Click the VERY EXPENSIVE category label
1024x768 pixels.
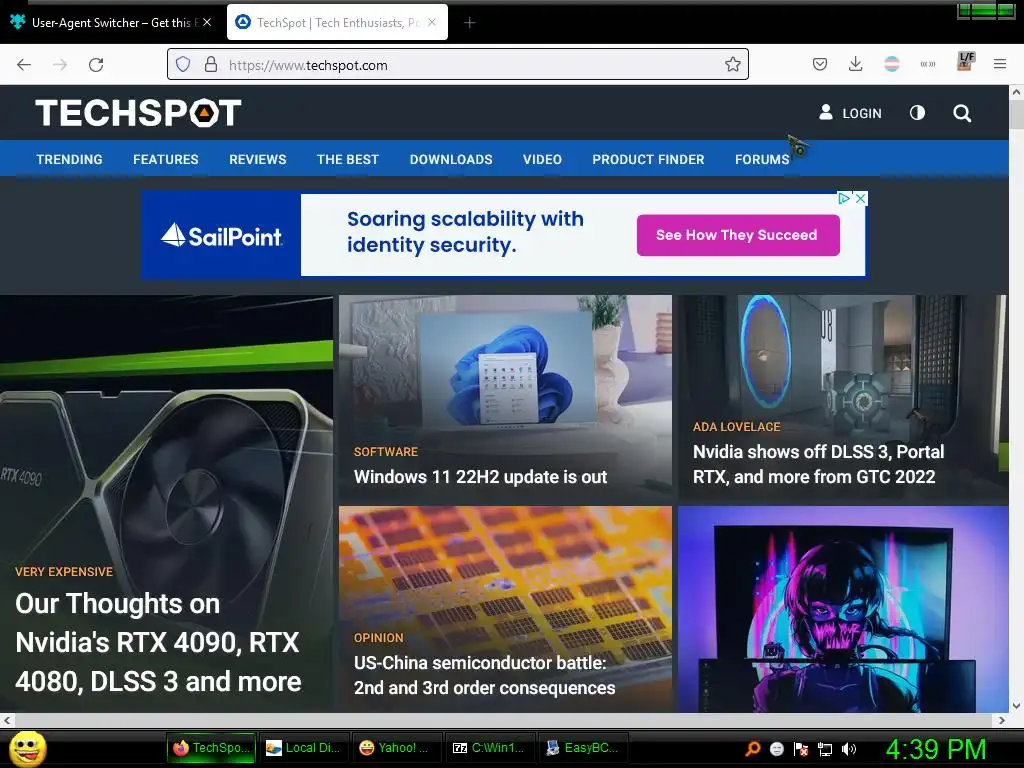pos(64,572)
